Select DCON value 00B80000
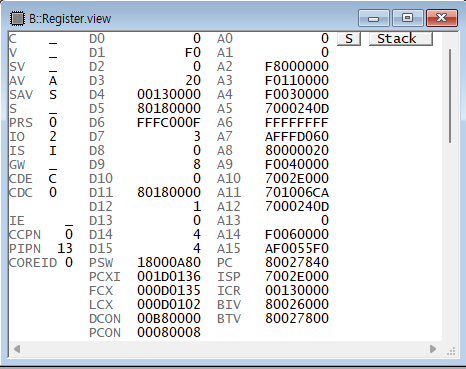 point(169,319)
